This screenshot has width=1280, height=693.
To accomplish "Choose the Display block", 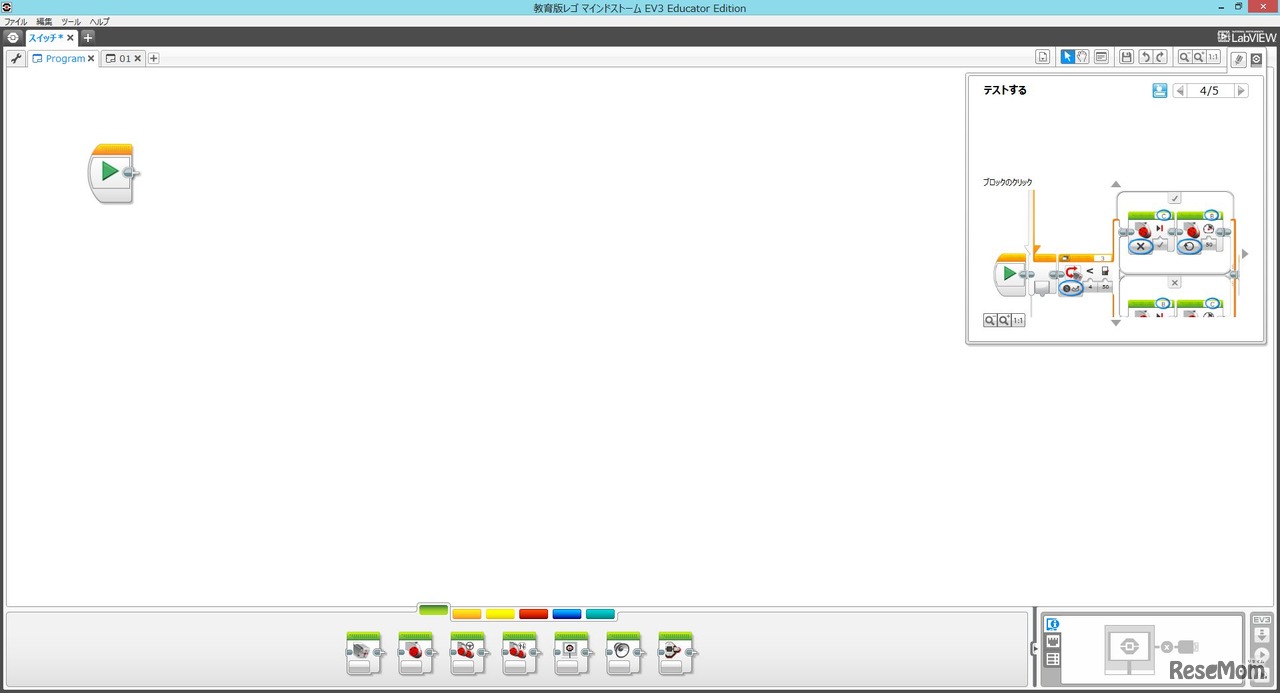I will tap(572, 652).
